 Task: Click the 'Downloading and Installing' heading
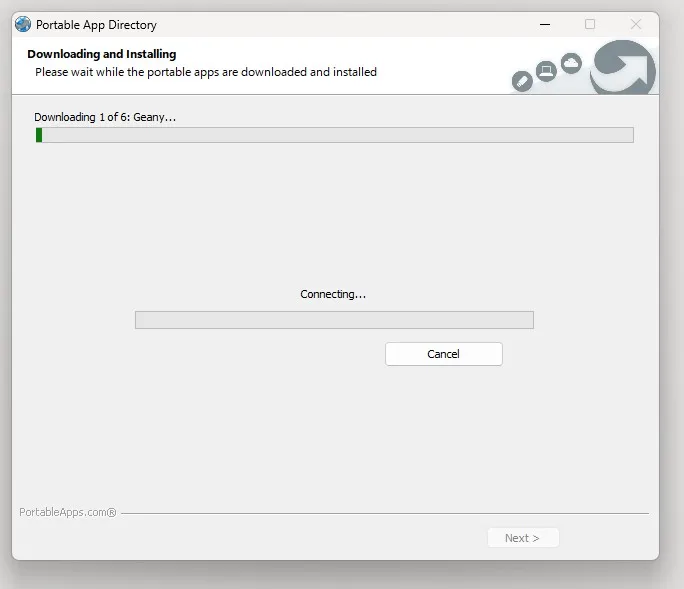pos(102,54)
